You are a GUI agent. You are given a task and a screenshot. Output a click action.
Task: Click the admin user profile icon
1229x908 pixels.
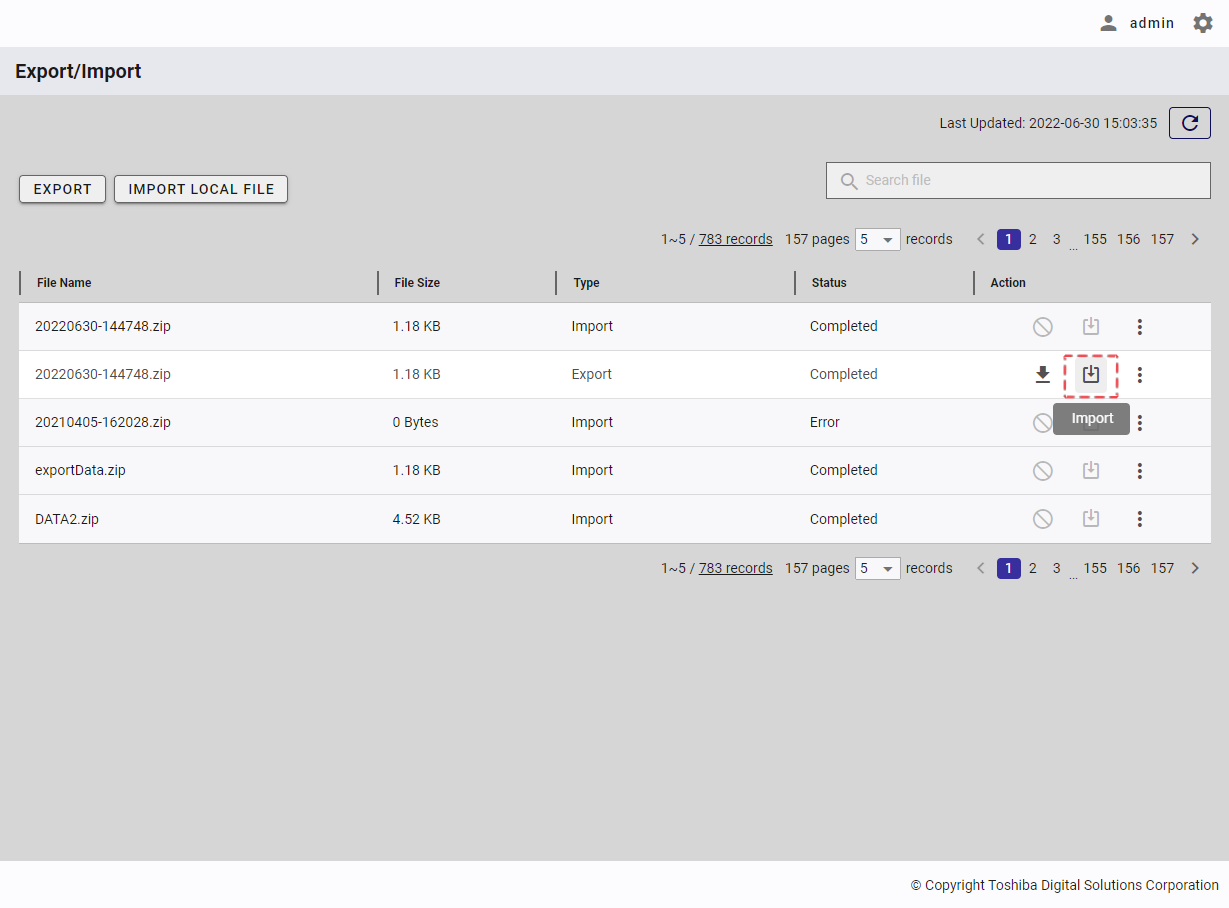(x=1108, y=23)
